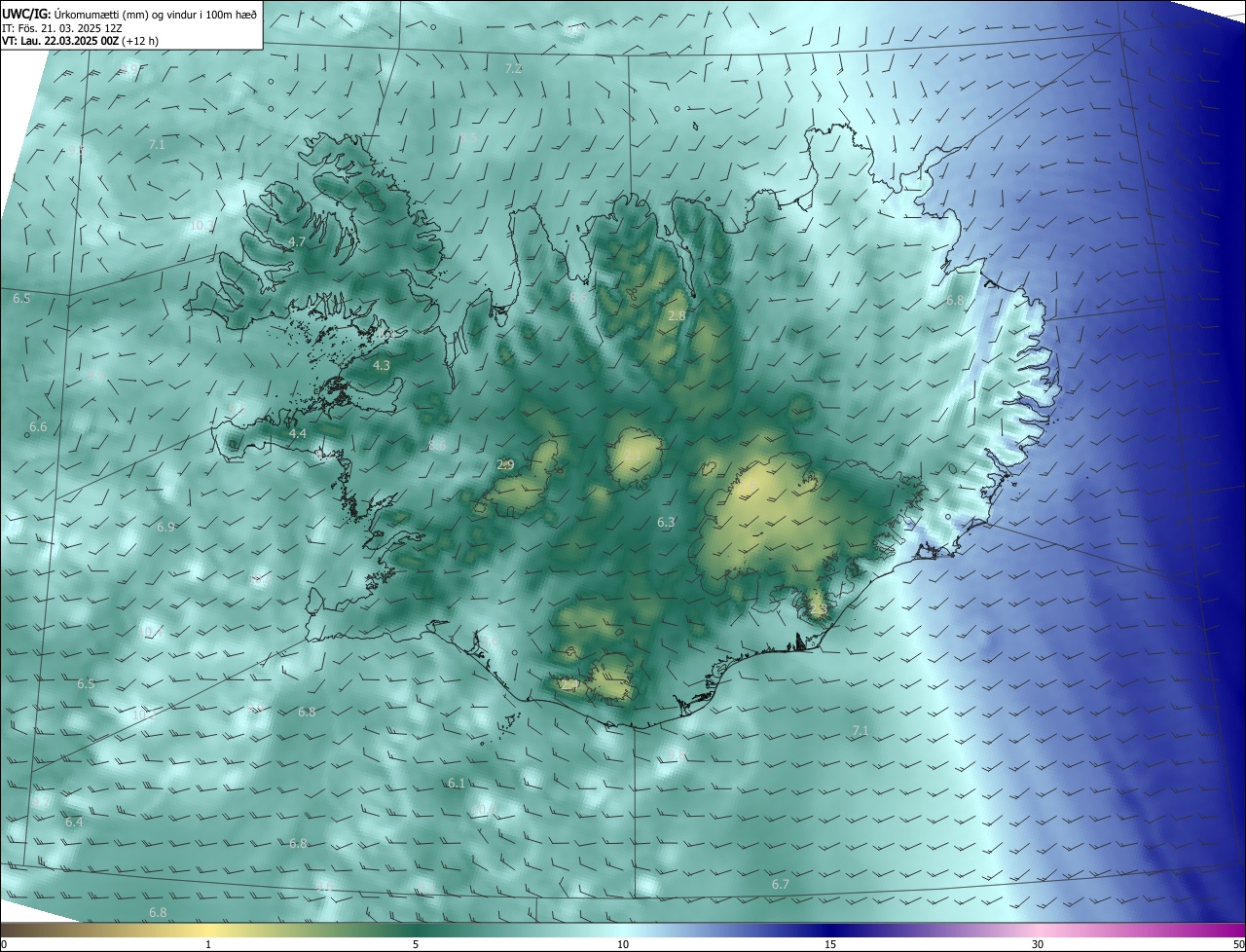Viewport: 1246px width, 952px height.
Task: Click the 4.7 value over the Westfjords
Action: tap(297, 241)
